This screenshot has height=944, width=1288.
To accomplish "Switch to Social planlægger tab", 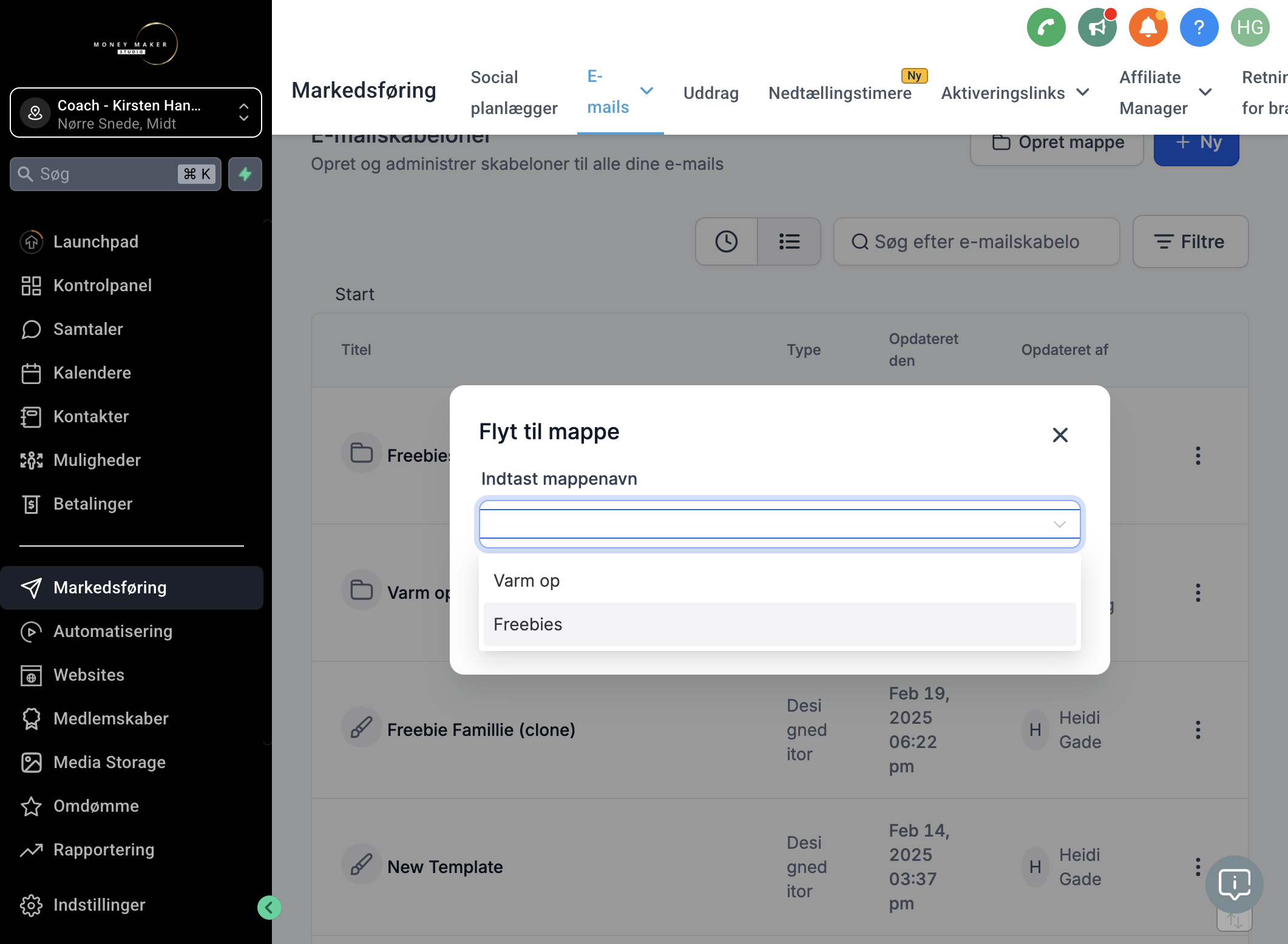I will point(514,92).
